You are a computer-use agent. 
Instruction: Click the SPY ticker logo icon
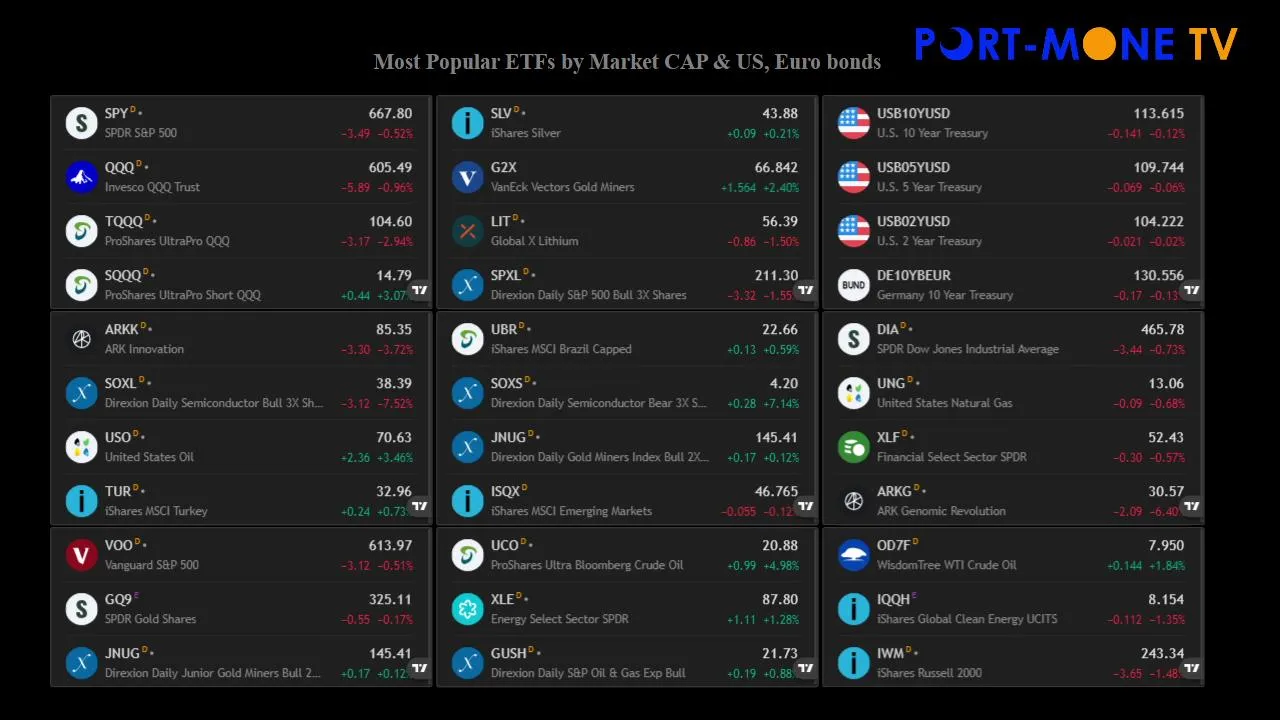coord(81,123)
